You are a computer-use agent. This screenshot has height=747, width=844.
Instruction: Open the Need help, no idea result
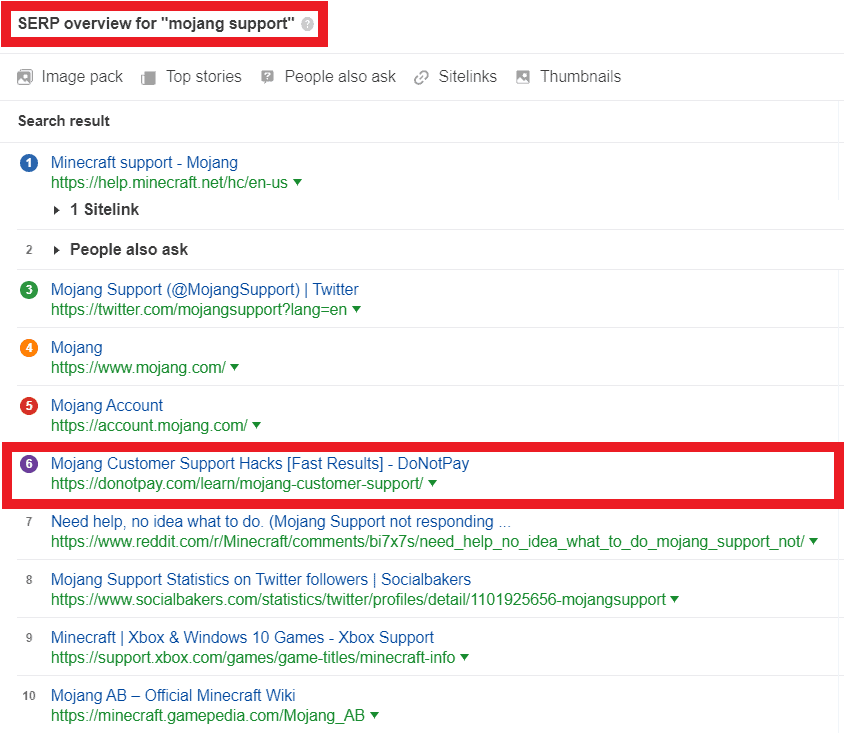(x=281, y=522)
